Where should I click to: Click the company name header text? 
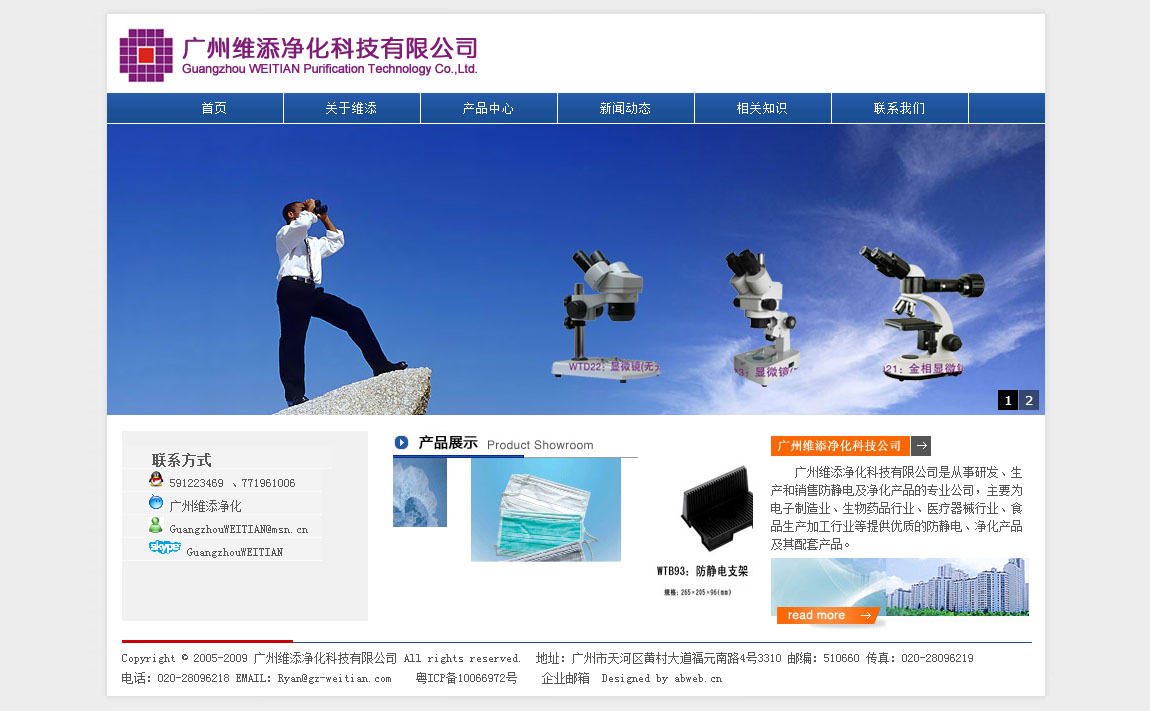point(329,55)
